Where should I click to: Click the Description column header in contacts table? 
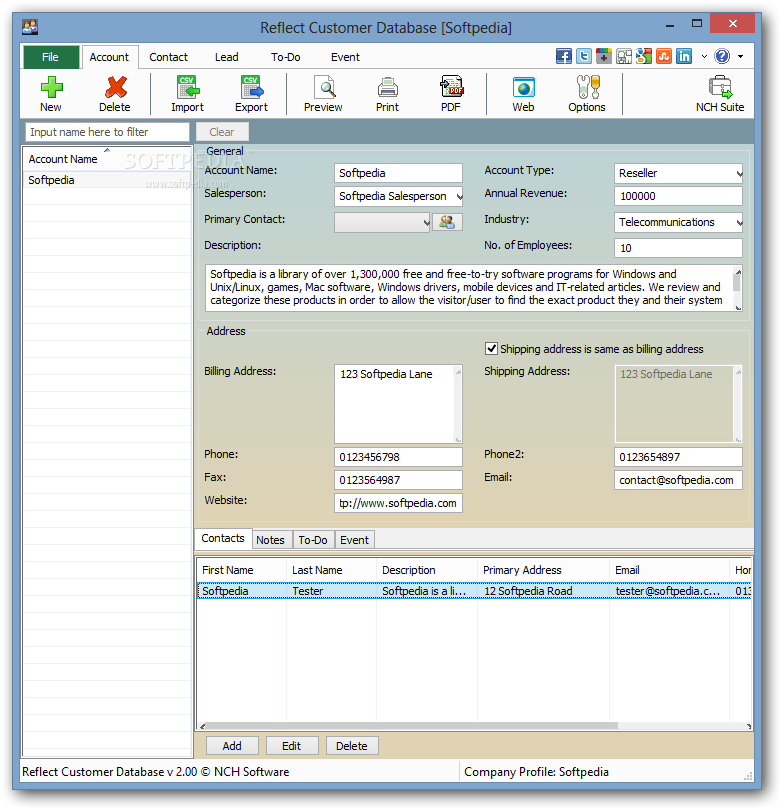[x=427, y=570]
